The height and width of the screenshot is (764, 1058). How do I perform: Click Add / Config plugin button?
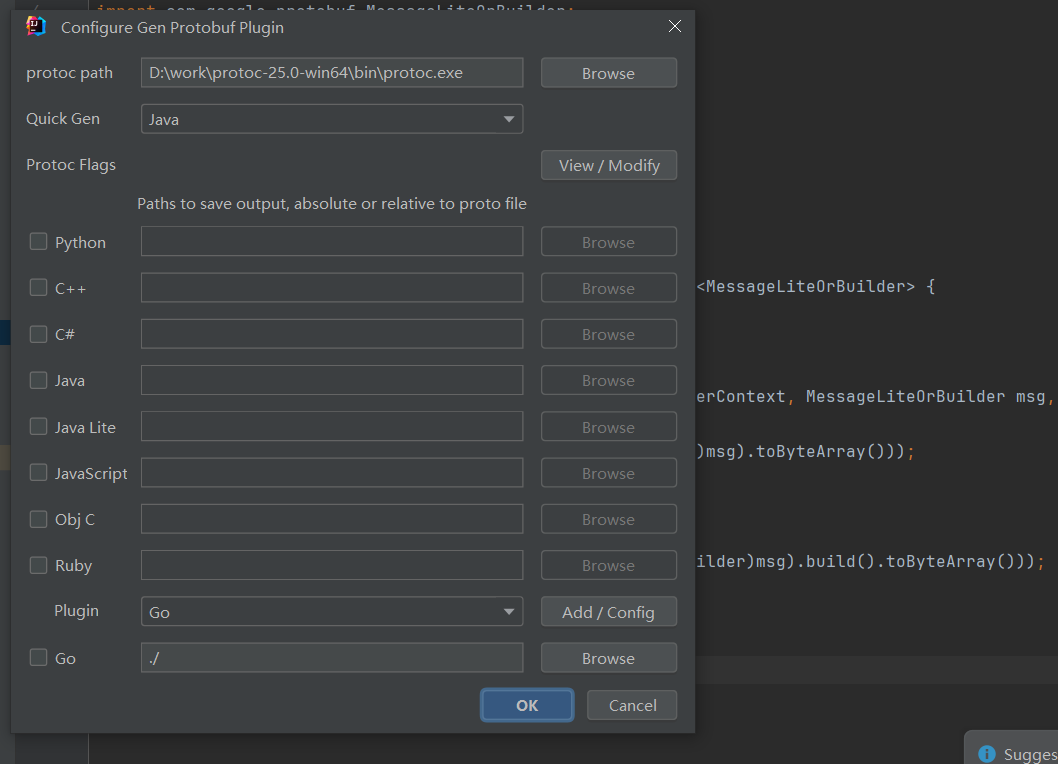coord(609,611)
